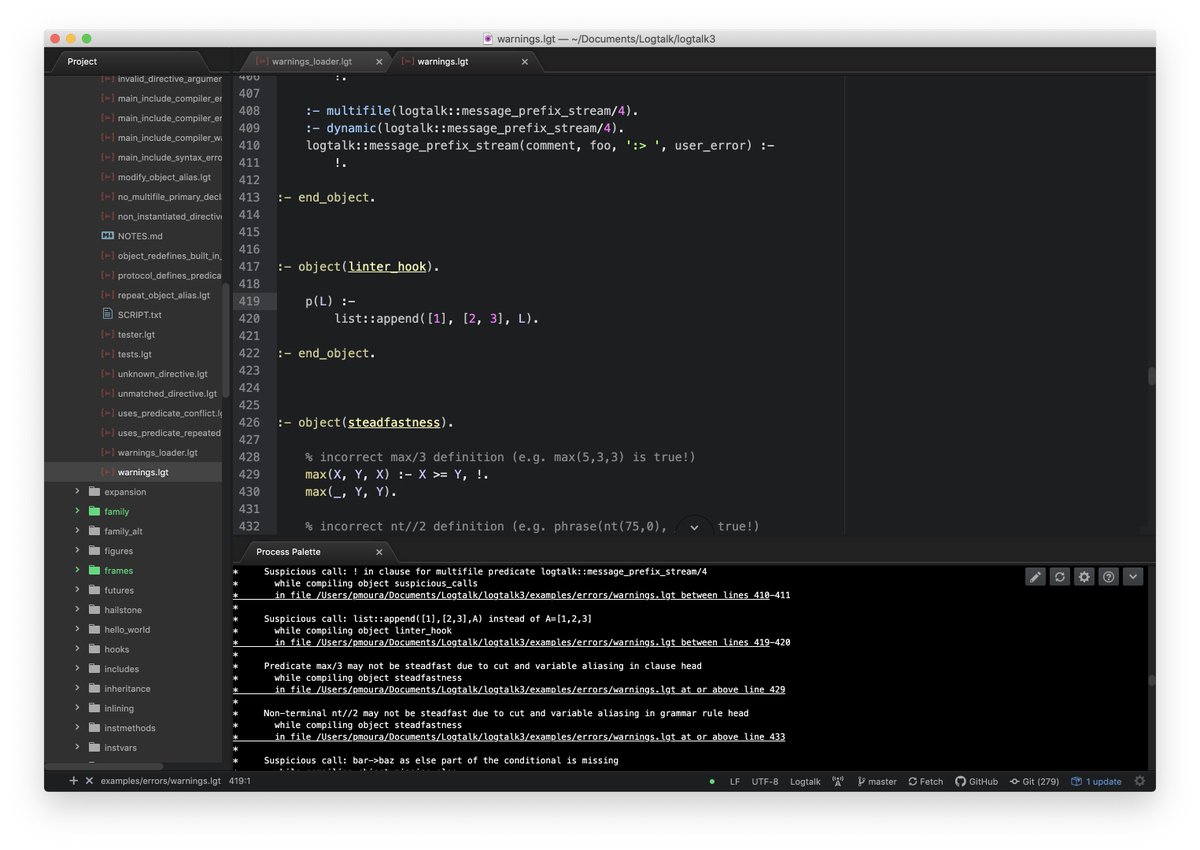The width and height of the screenshot is (1200, 850).
Task: Select the Project panel tab
Action: (82, 61)
